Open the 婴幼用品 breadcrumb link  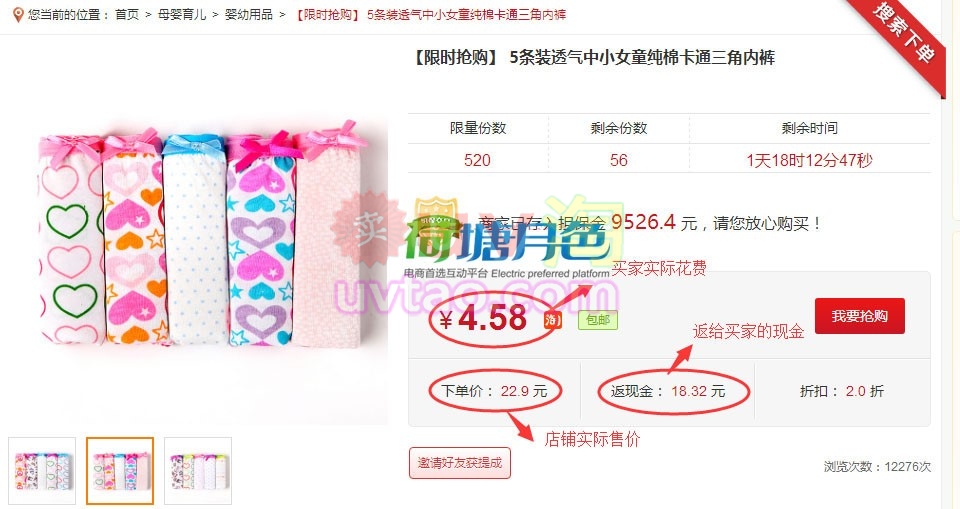[249, 15]
